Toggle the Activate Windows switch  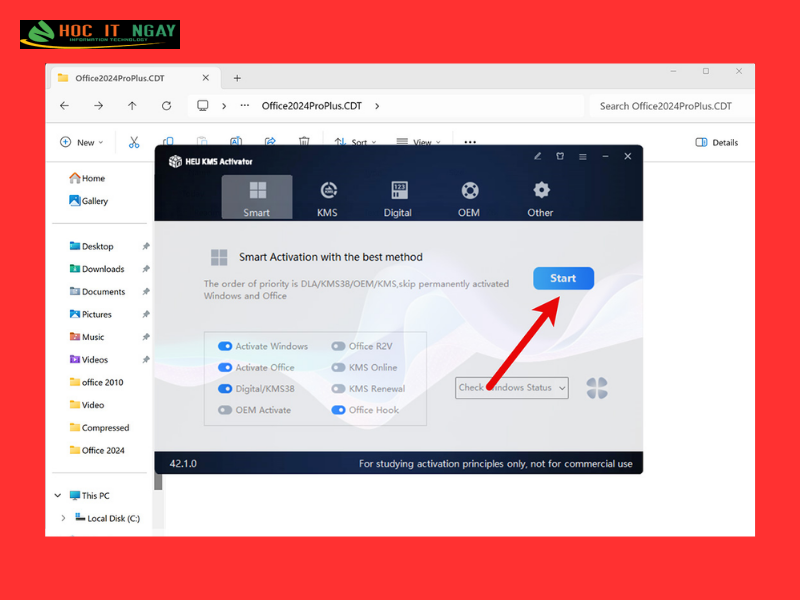click(225, 346)
